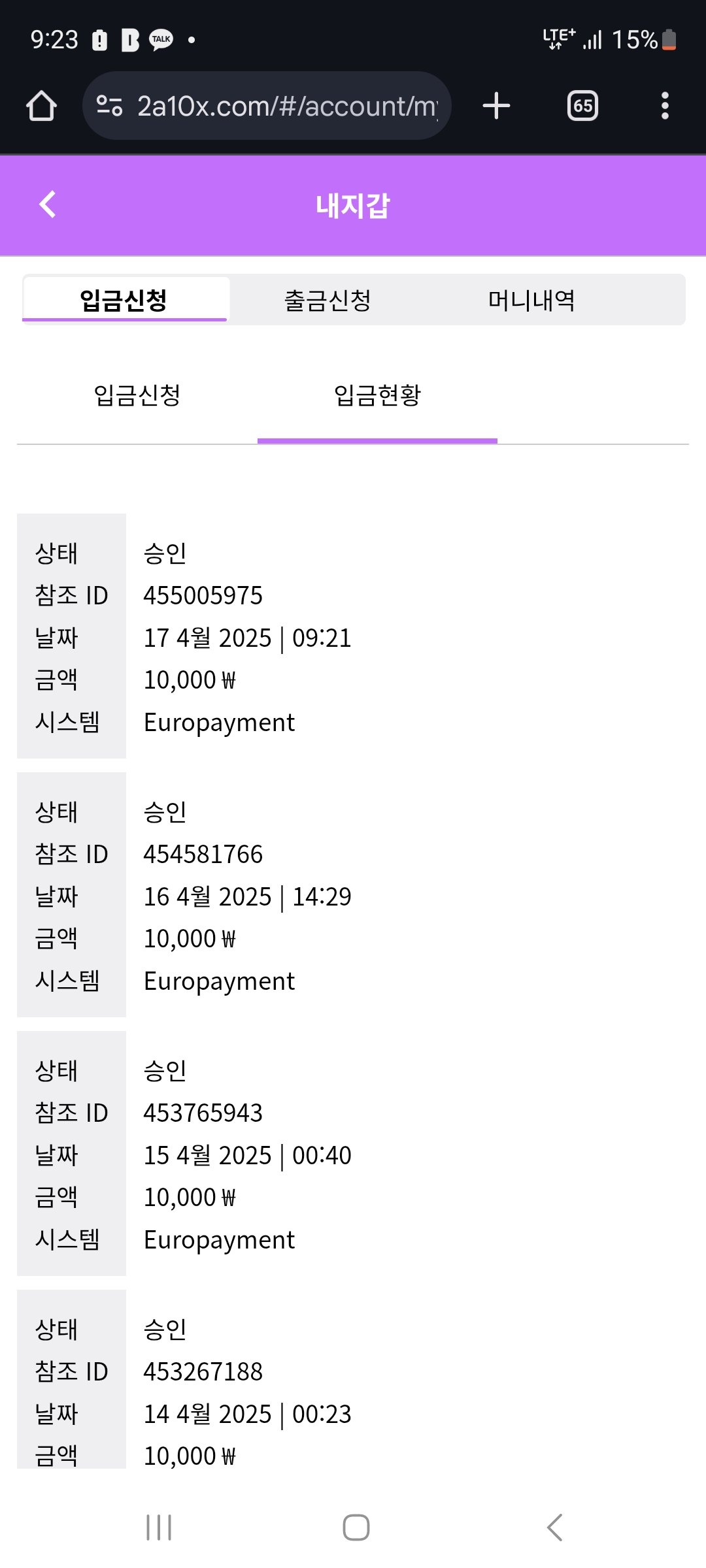Tap the 내지갑 page title

[353, 206]
